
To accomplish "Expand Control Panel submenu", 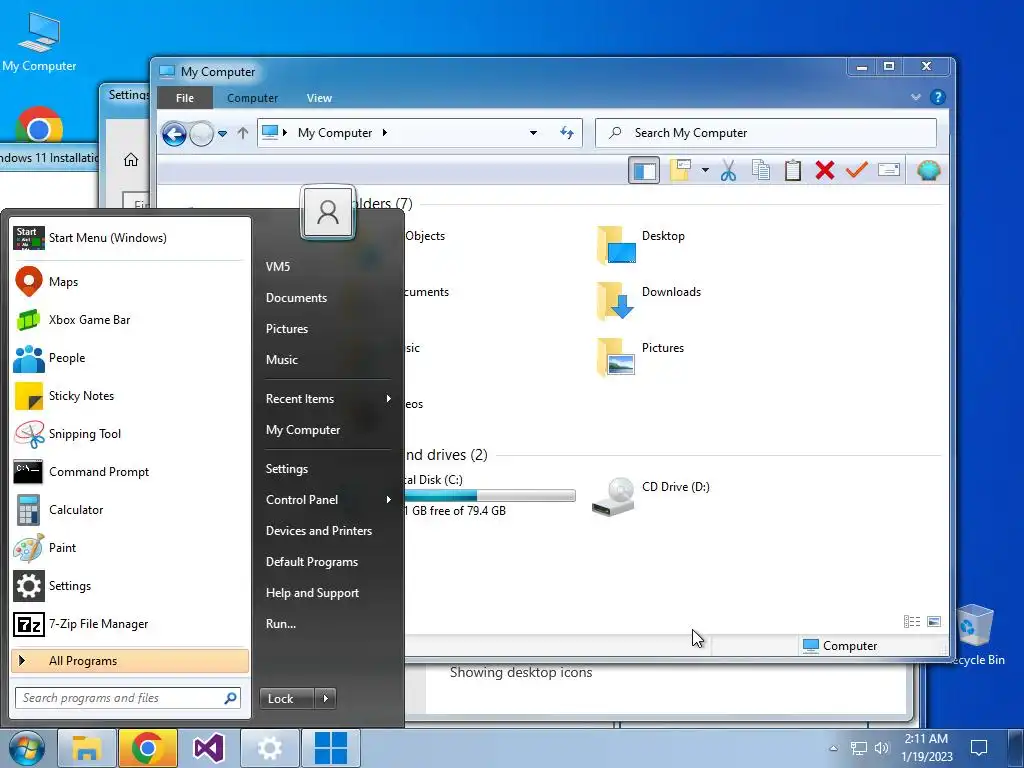I will coord(327,500).
